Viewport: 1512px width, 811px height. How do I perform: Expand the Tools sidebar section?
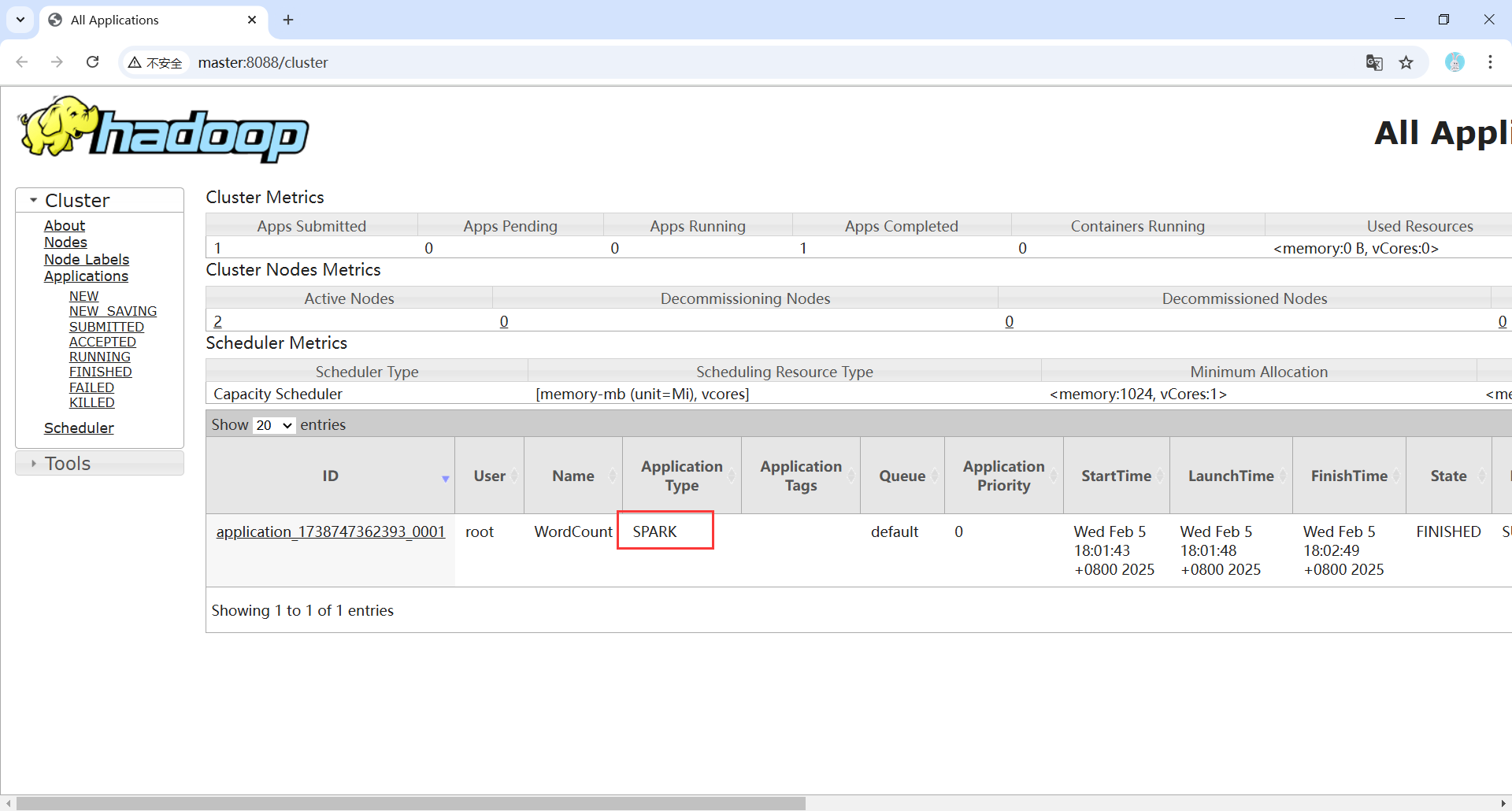pos(99,463)
